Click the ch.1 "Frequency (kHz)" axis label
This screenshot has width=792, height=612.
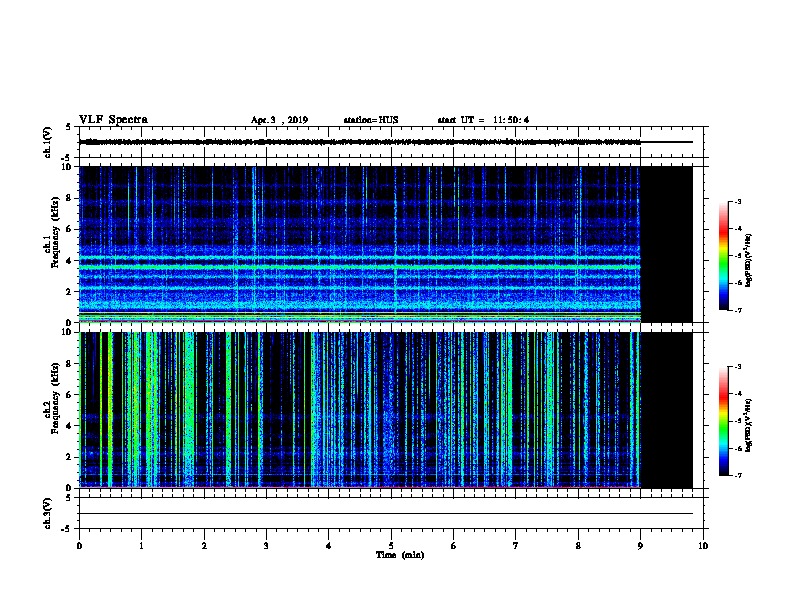coord(55,233)
